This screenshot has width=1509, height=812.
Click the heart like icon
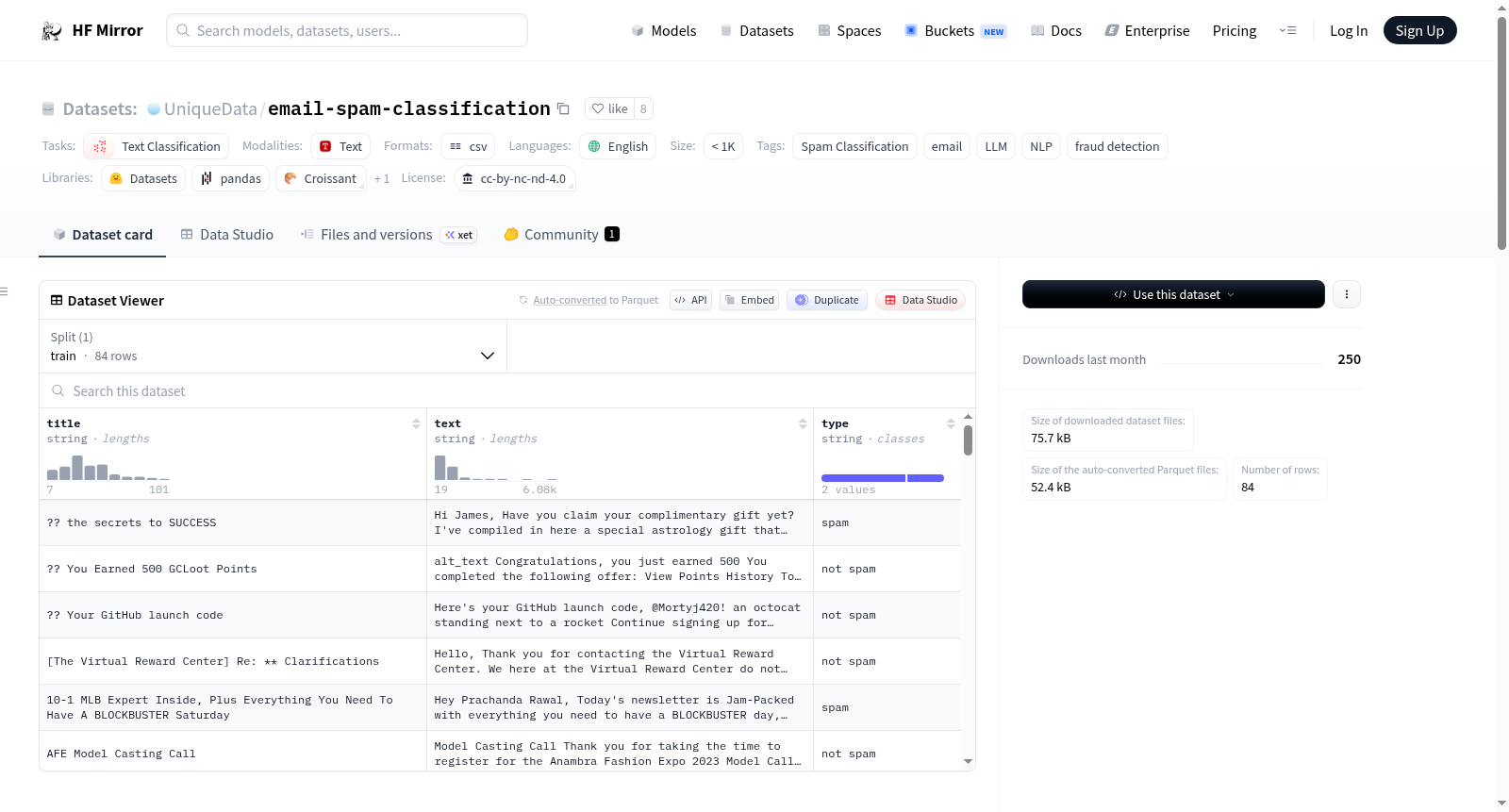pyautogui.click(x=598, y=108)
